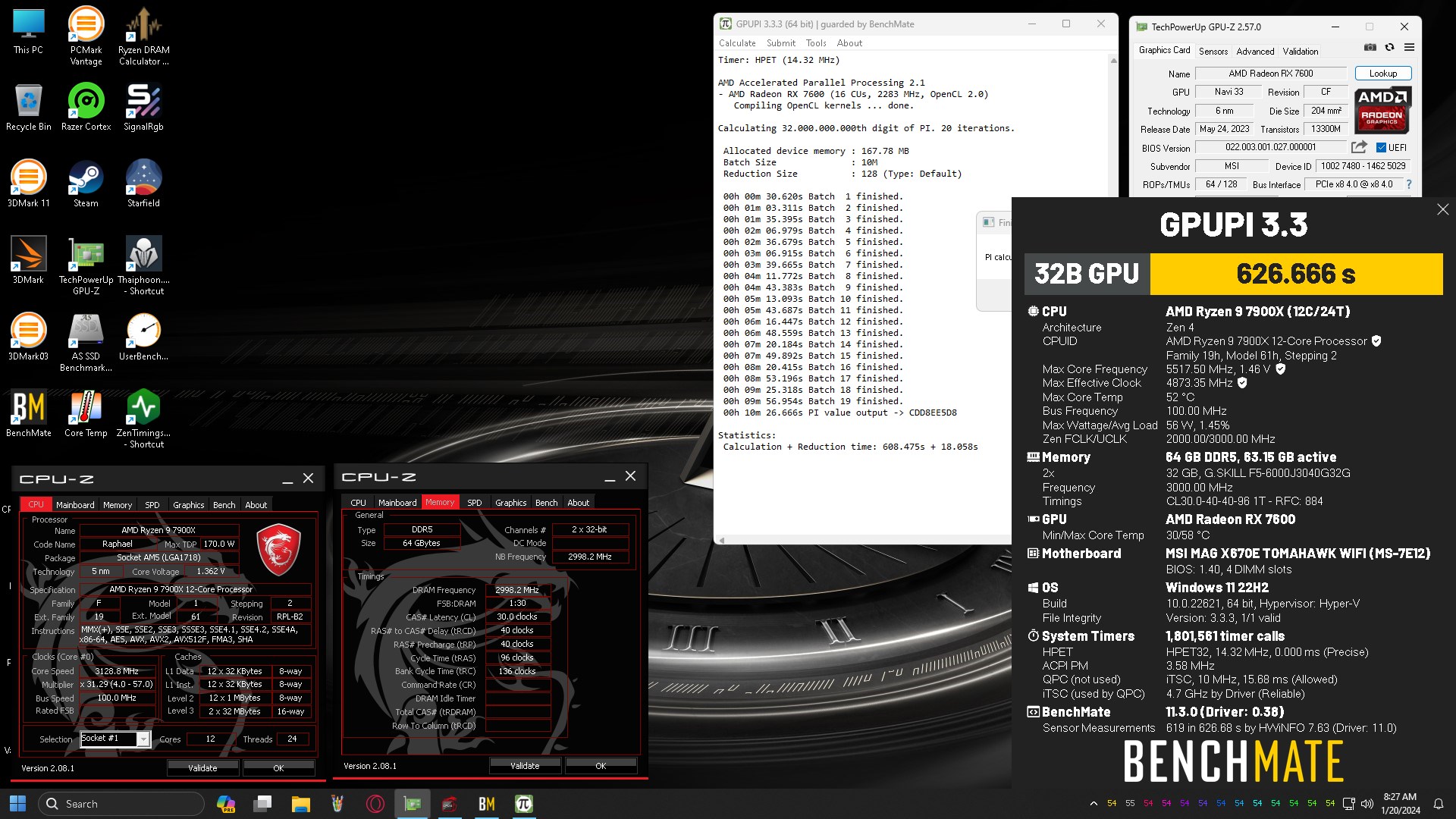This screenshot has height=819, width=1456.
Task: Click the GPU-Z Lookup button
Action: tap(1382, 74)
